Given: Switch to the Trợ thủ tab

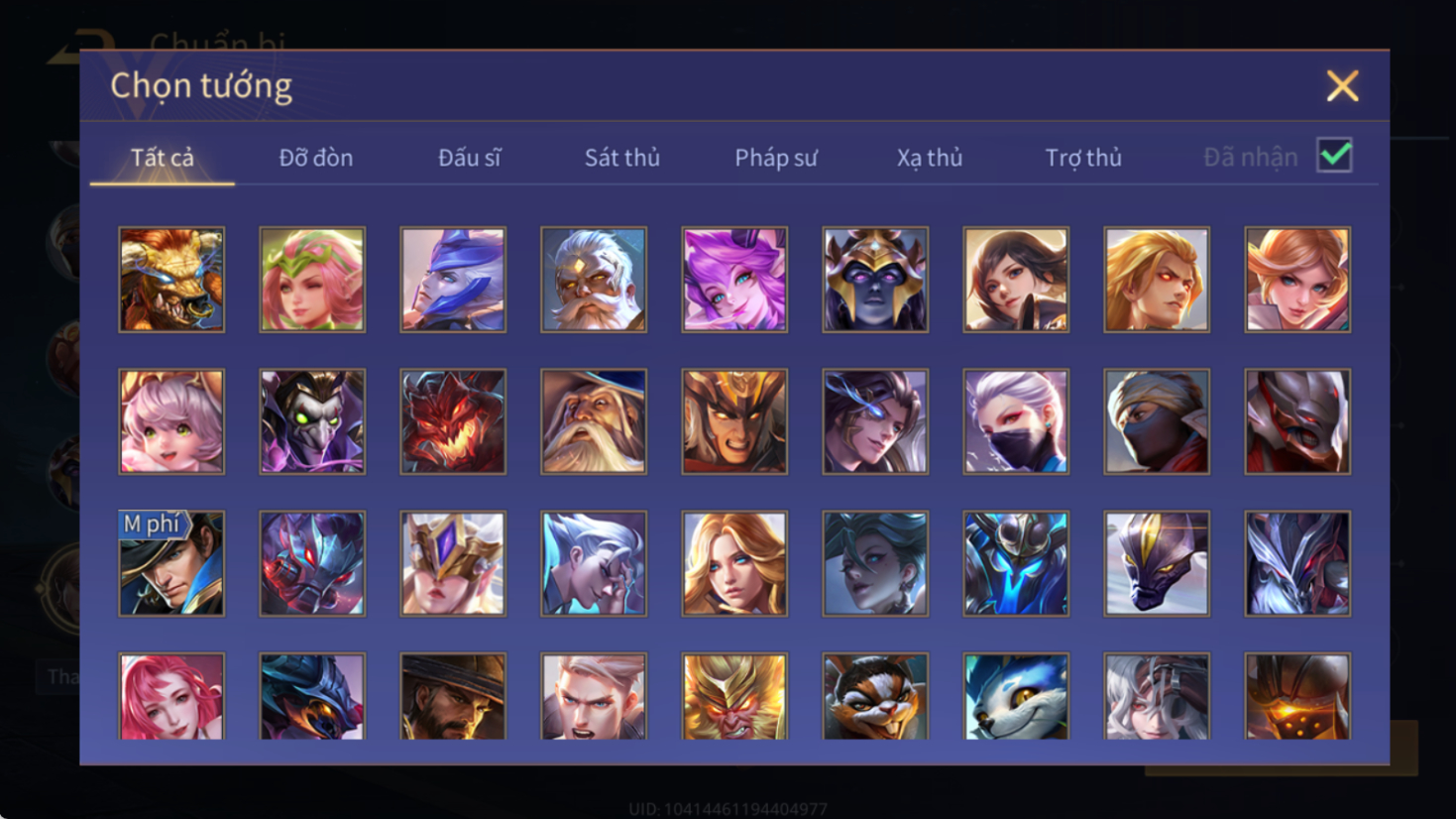Looking at the screenshot, I should pyautogui.click(x=1083, y=158).
